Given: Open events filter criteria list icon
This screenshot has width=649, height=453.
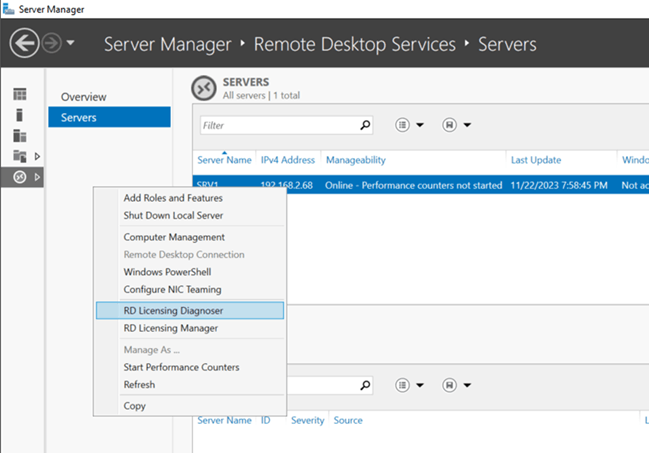Looking at the screenshot, I should (402, 385).
